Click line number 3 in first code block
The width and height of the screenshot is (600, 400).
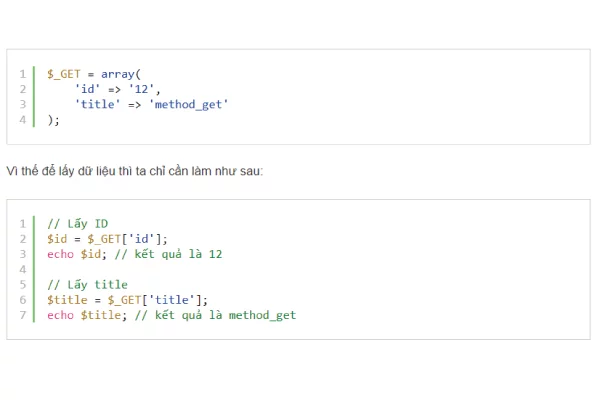(x=22, y=104)
